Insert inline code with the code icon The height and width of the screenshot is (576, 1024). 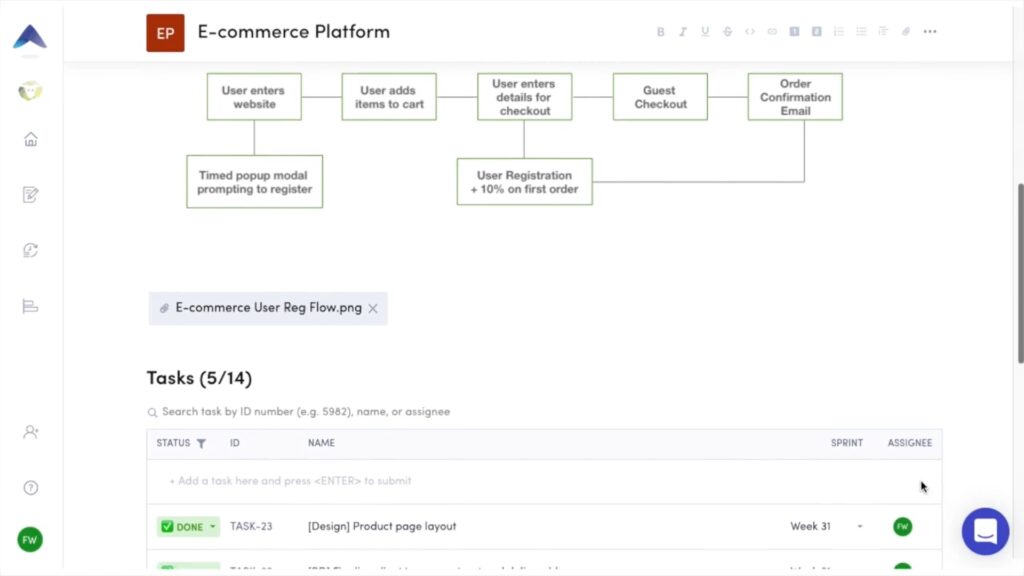pos(750,31)
